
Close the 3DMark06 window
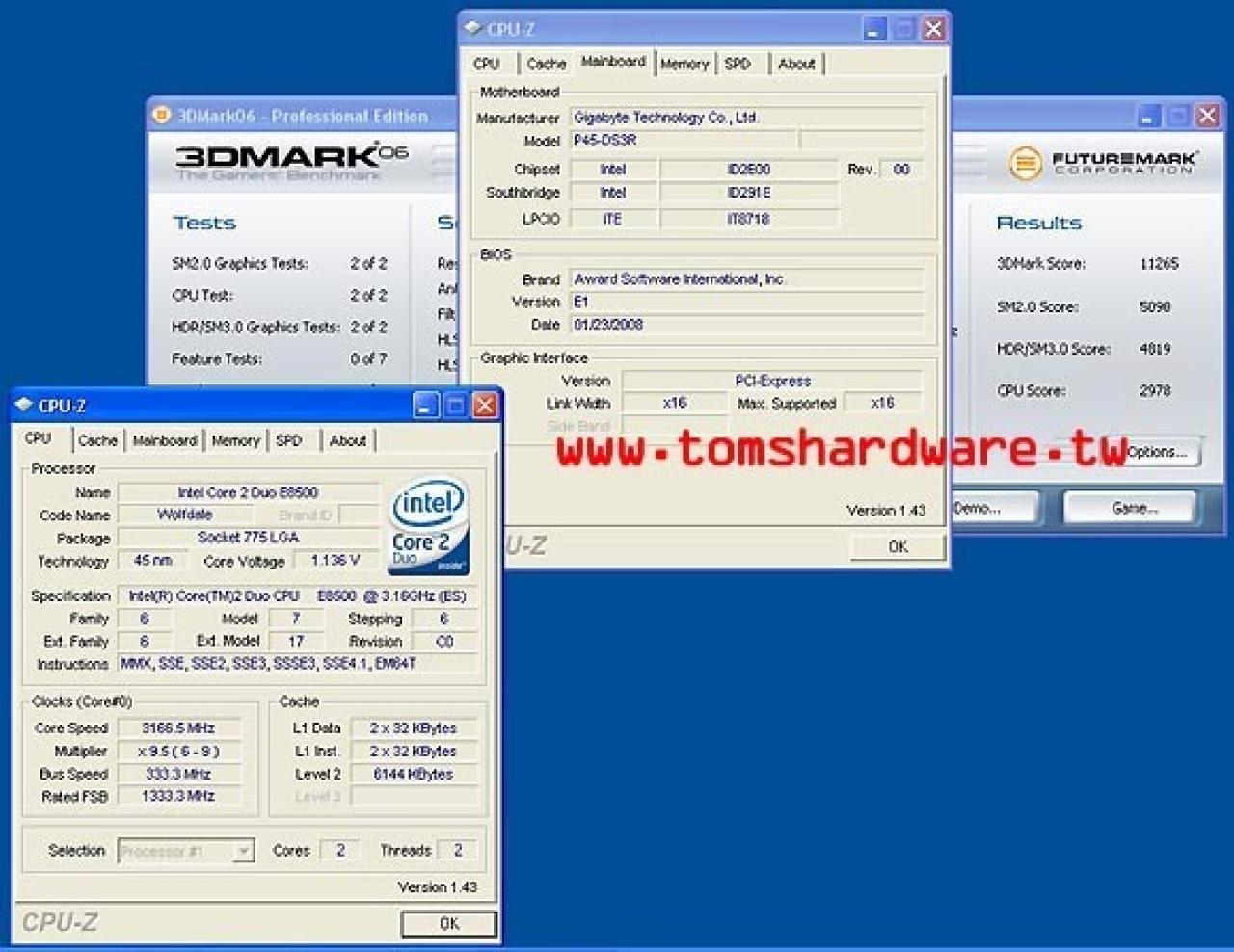(1207, 116)
